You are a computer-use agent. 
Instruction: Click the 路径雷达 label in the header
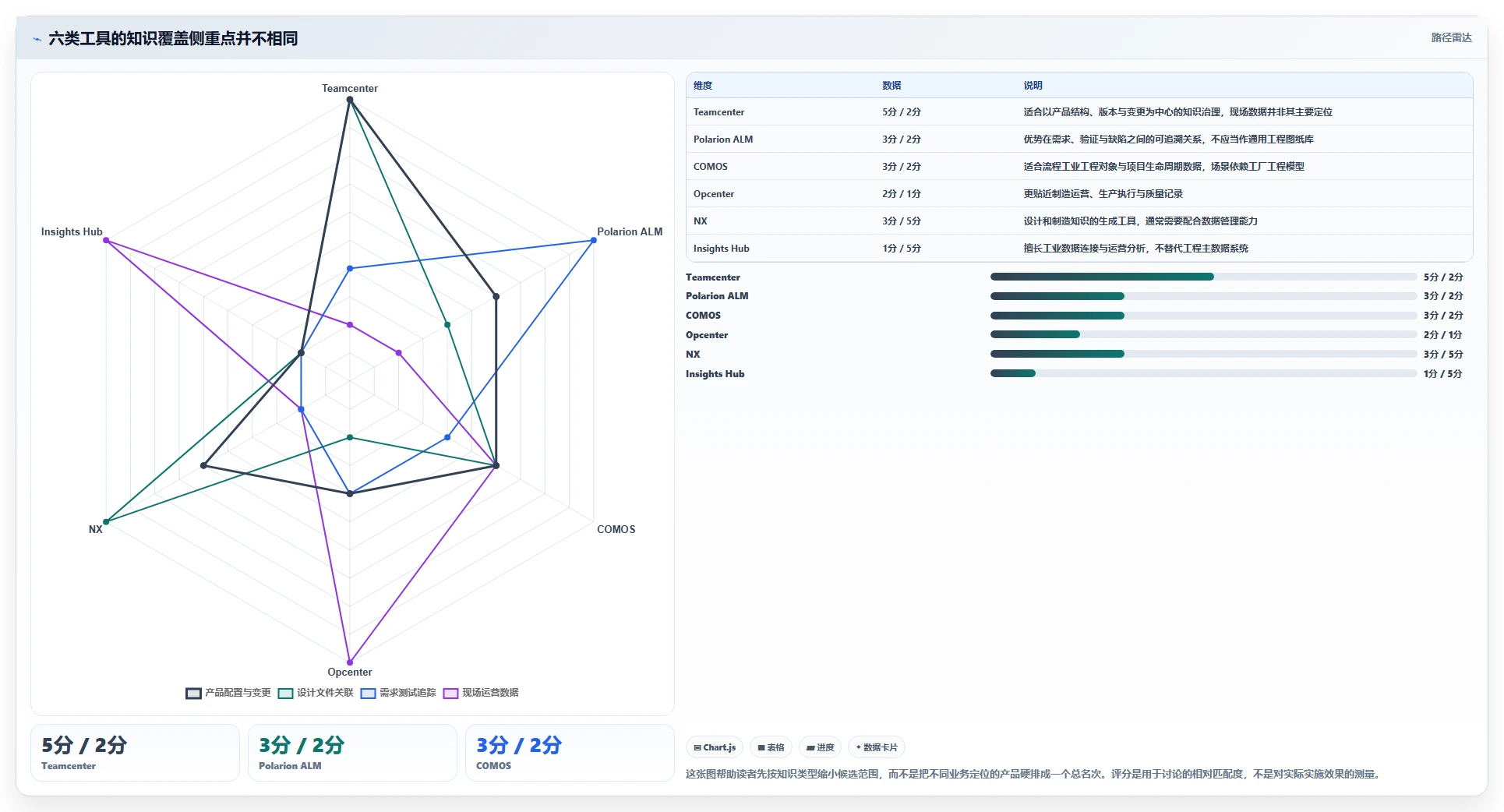point(1451,37)
